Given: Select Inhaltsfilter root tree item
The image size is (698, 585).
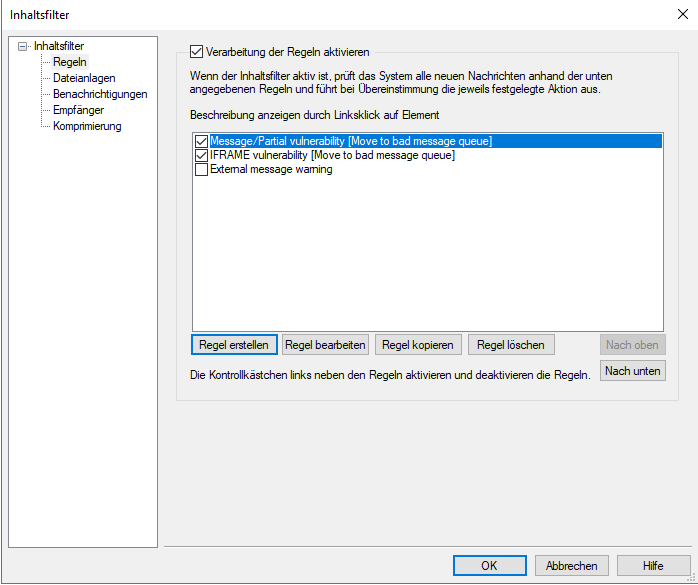Looking at the screenshot, I should pos(59,46).
